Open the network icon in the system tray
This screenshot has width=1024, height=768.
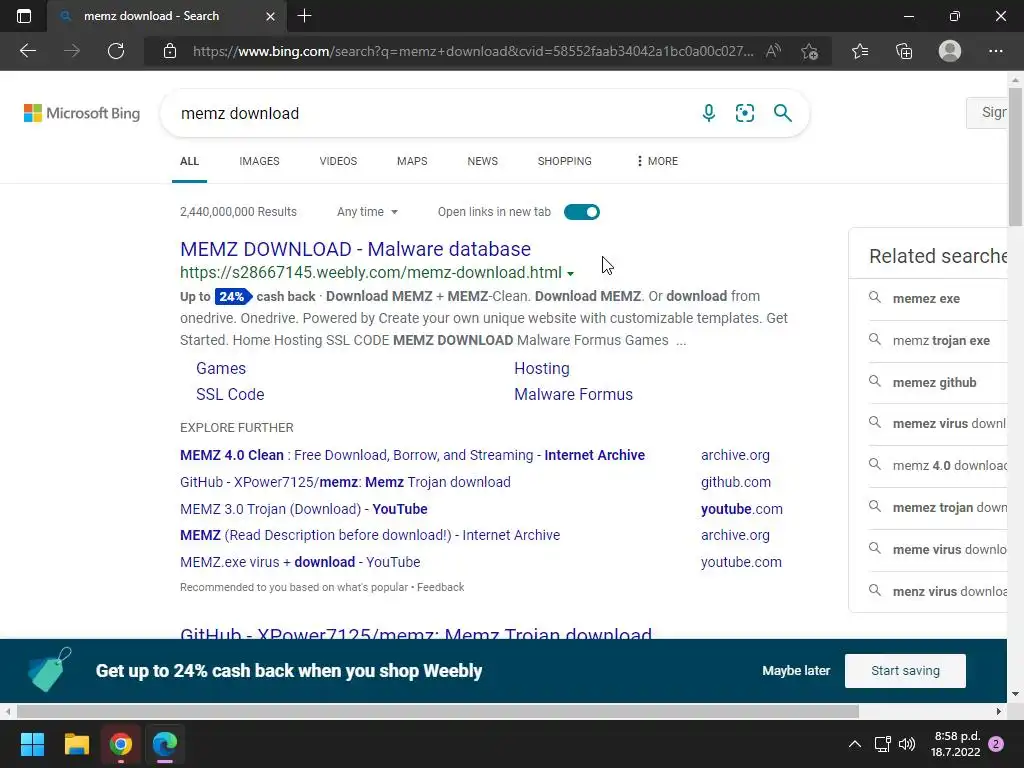(x=882, y=744)
